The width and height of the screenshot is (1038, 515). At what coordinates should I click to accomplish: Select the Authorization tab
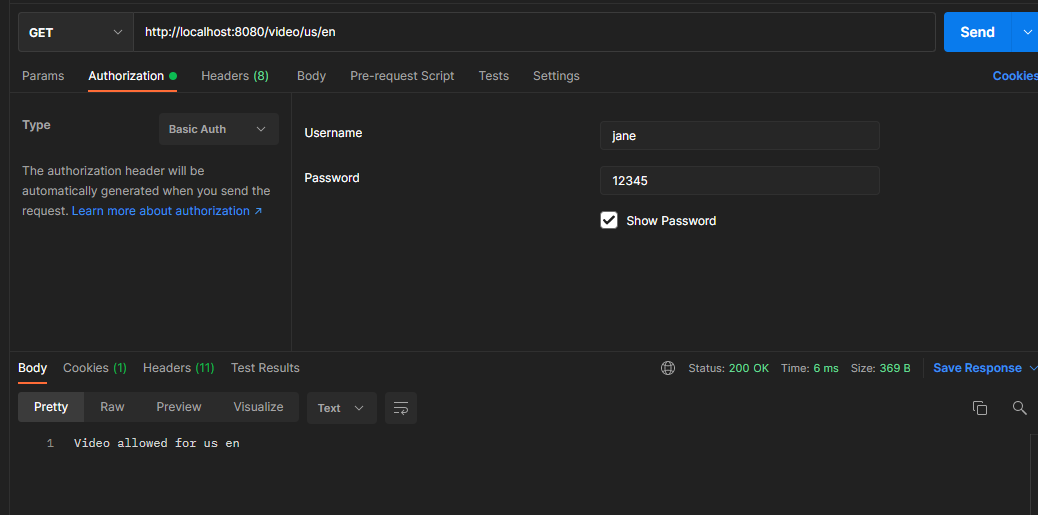coord(132,76)
